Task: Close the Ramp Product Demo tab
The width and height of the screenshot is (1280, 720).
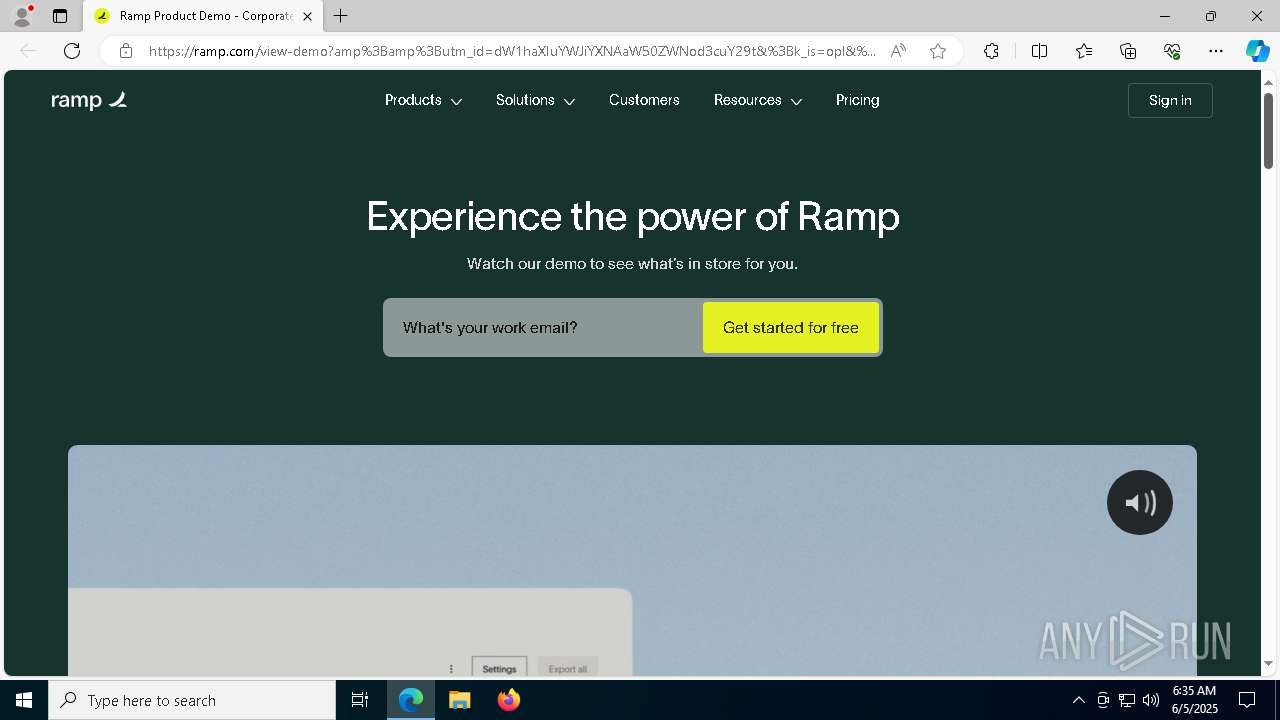Action: (x=307, y=16)
